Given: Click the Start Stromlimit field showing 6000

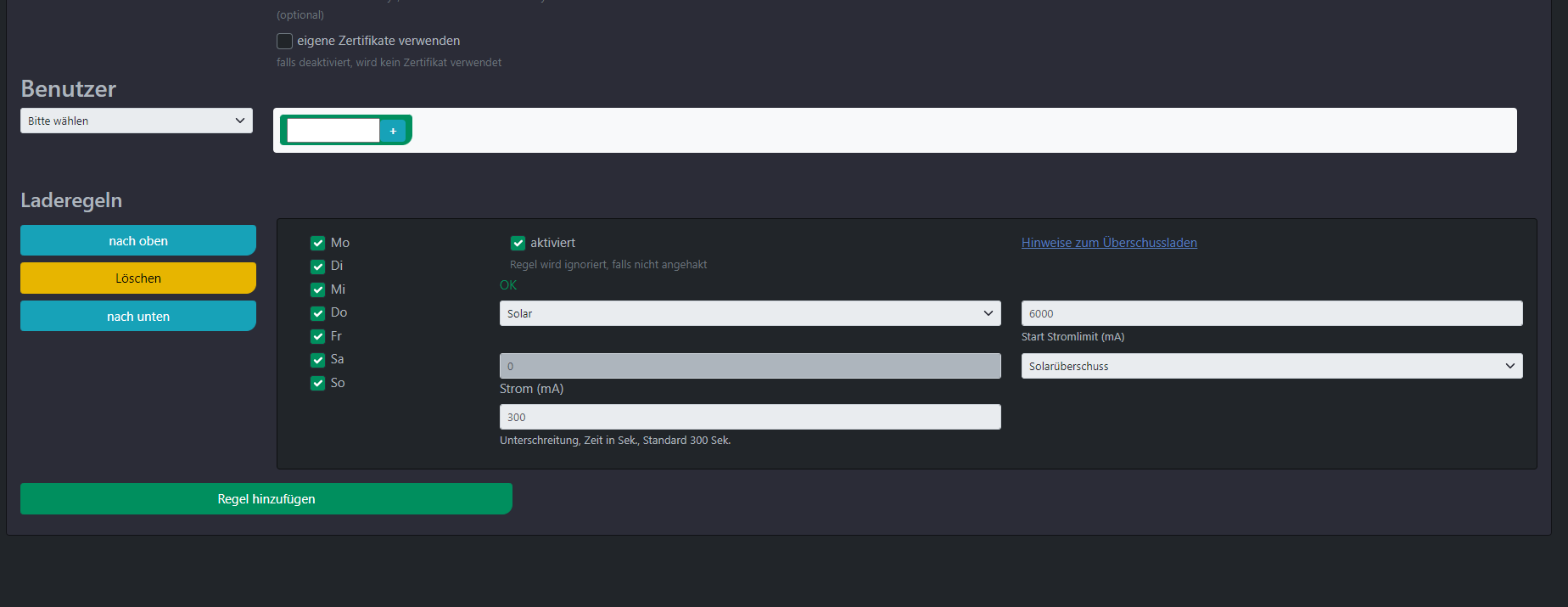Looking at the screenshot, I should tap(1271, 313).
